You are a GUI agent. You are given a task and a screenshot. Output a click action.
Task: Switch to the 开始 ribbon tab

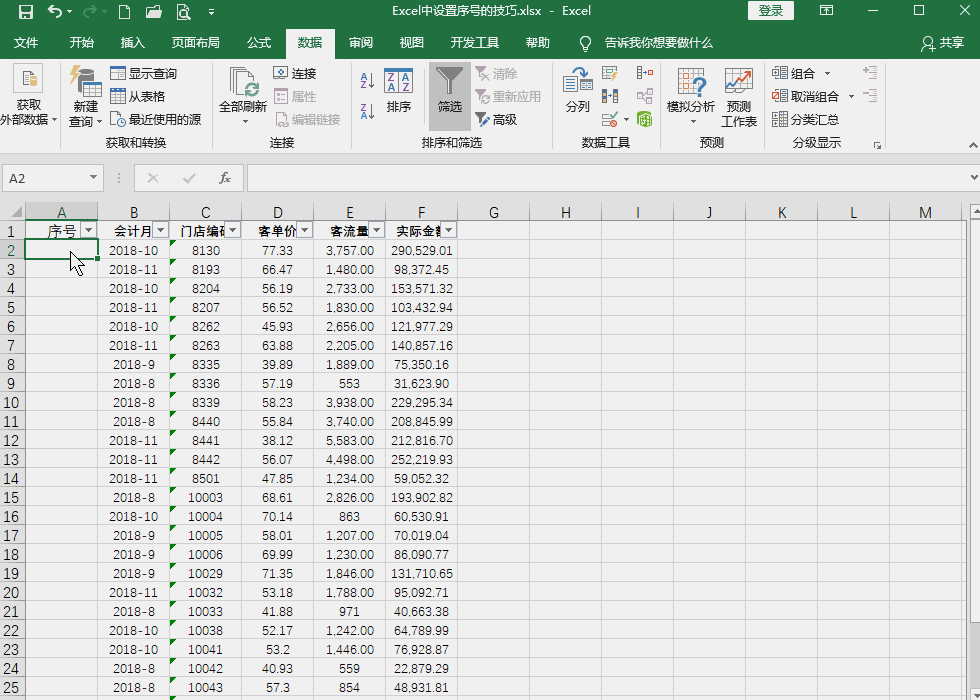coord(81,43)
